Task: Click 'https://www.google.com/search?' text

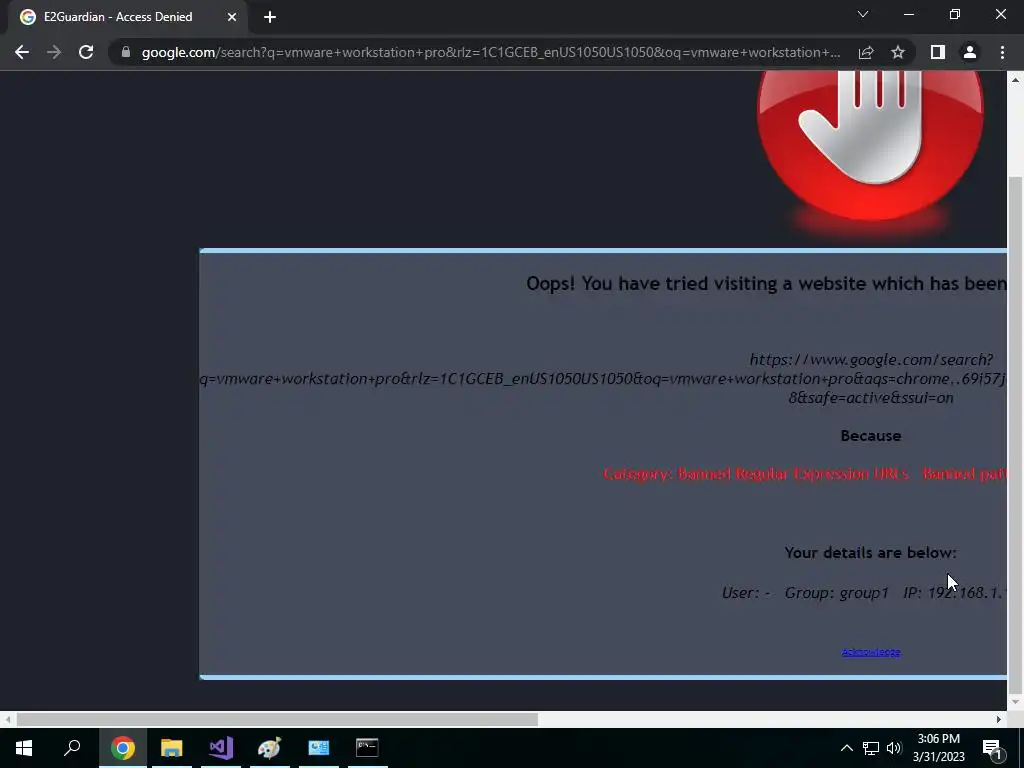Action: tap(871, 360)
